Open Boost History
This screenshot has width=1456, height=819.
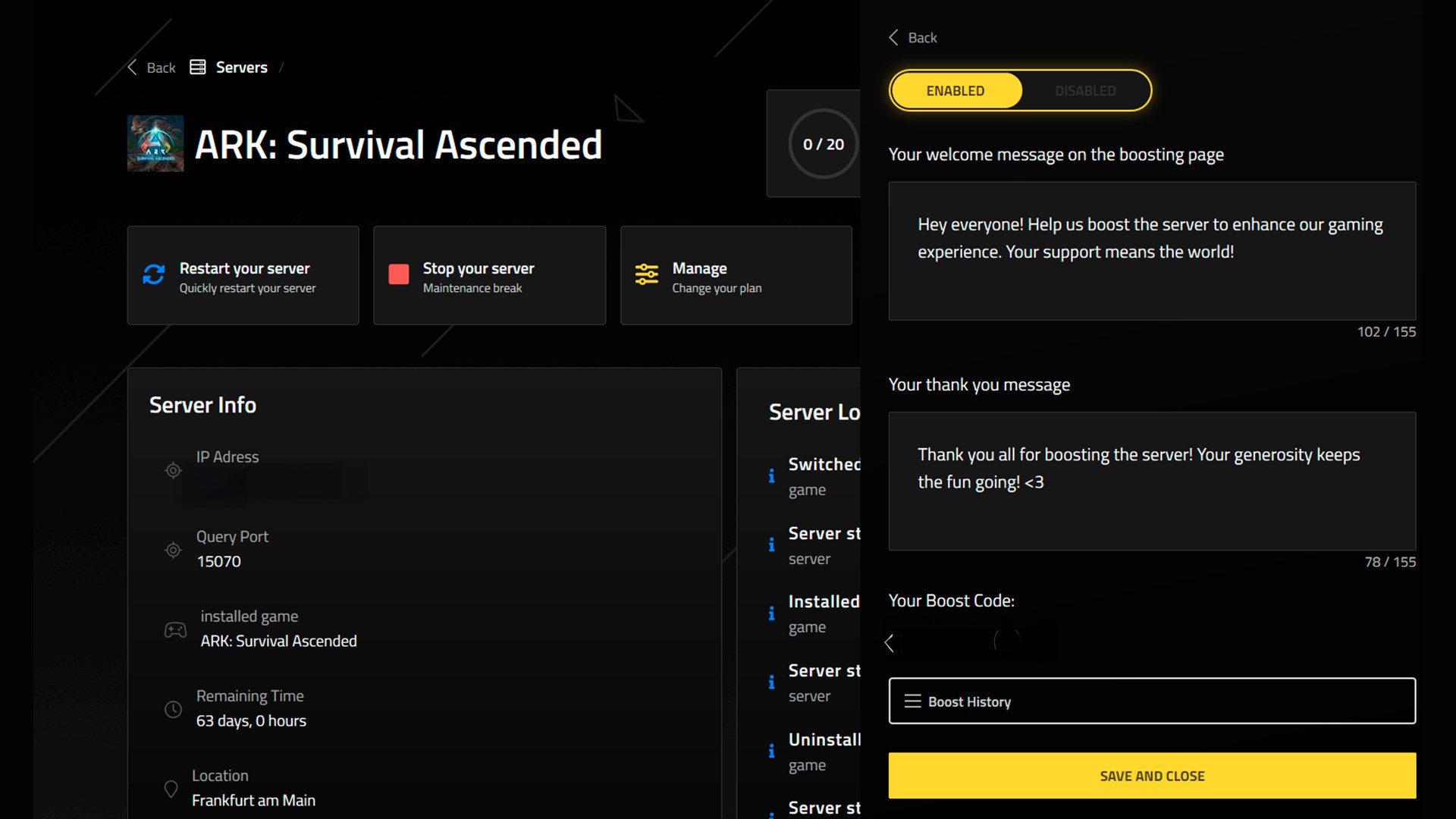click(1151, 701)
